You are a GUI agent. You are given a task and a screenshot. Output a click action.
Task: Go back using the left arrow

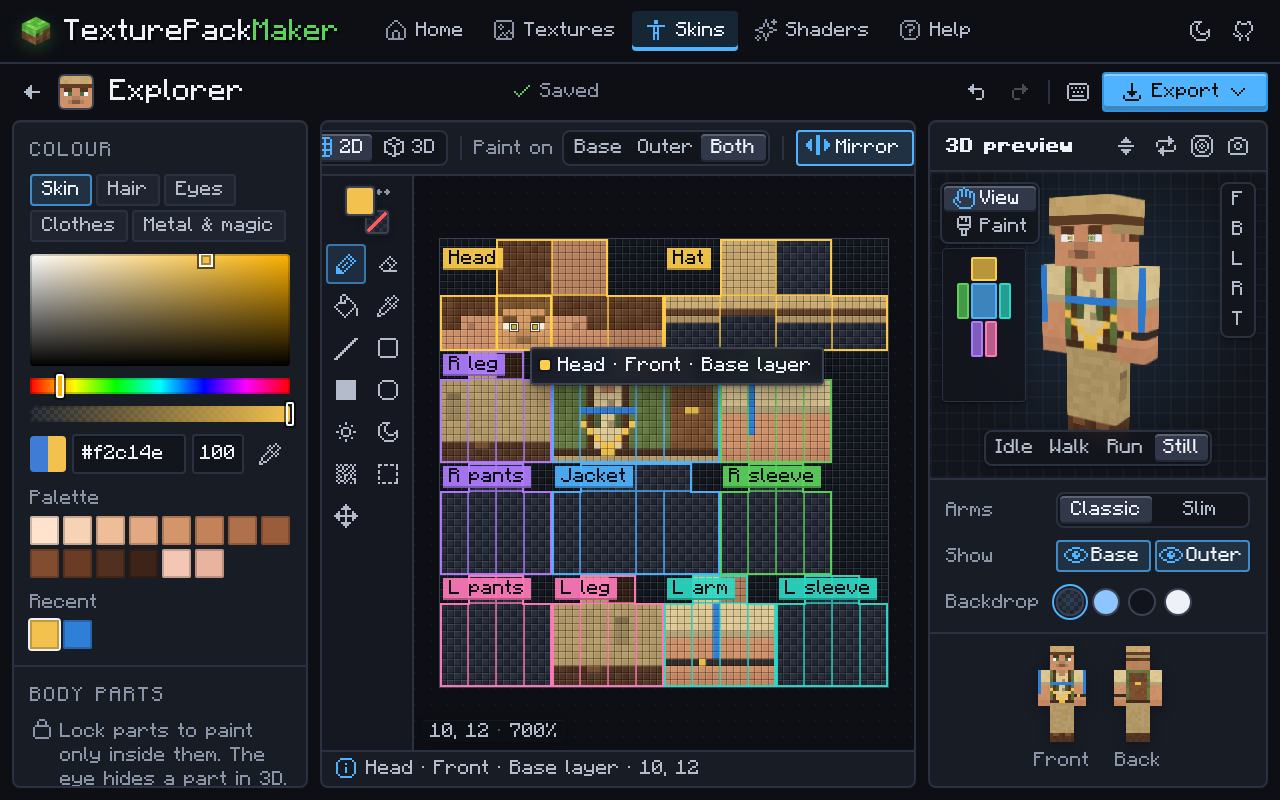click(32, 92)
